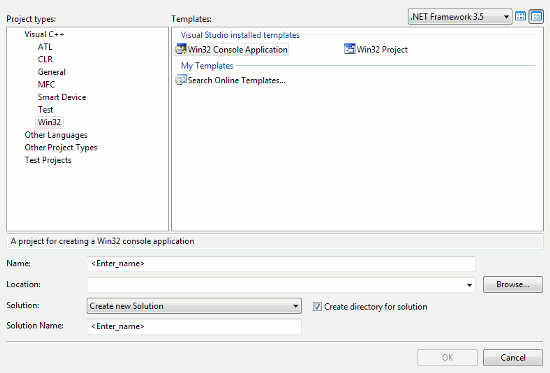Click the Win32 console application description text
550x373 pixels.
(x=102, y=241)
